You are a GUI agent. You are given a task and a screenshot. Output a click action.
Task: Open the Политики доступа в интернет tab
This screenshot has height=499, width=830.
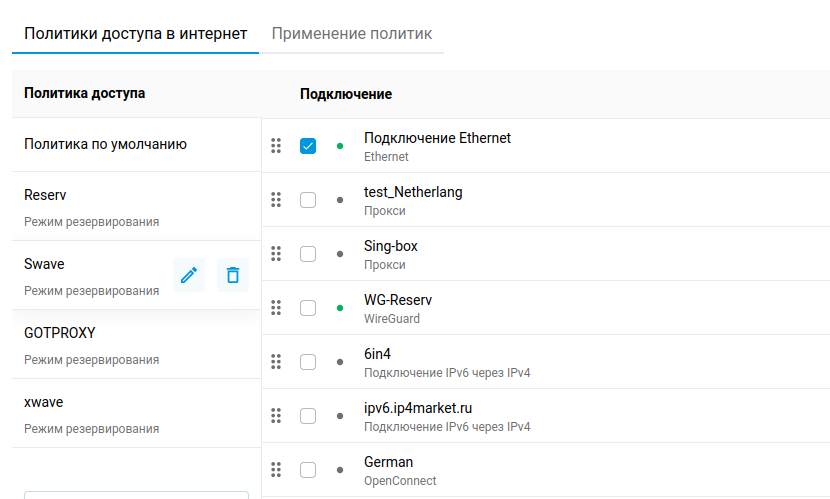tap(136, 34)
